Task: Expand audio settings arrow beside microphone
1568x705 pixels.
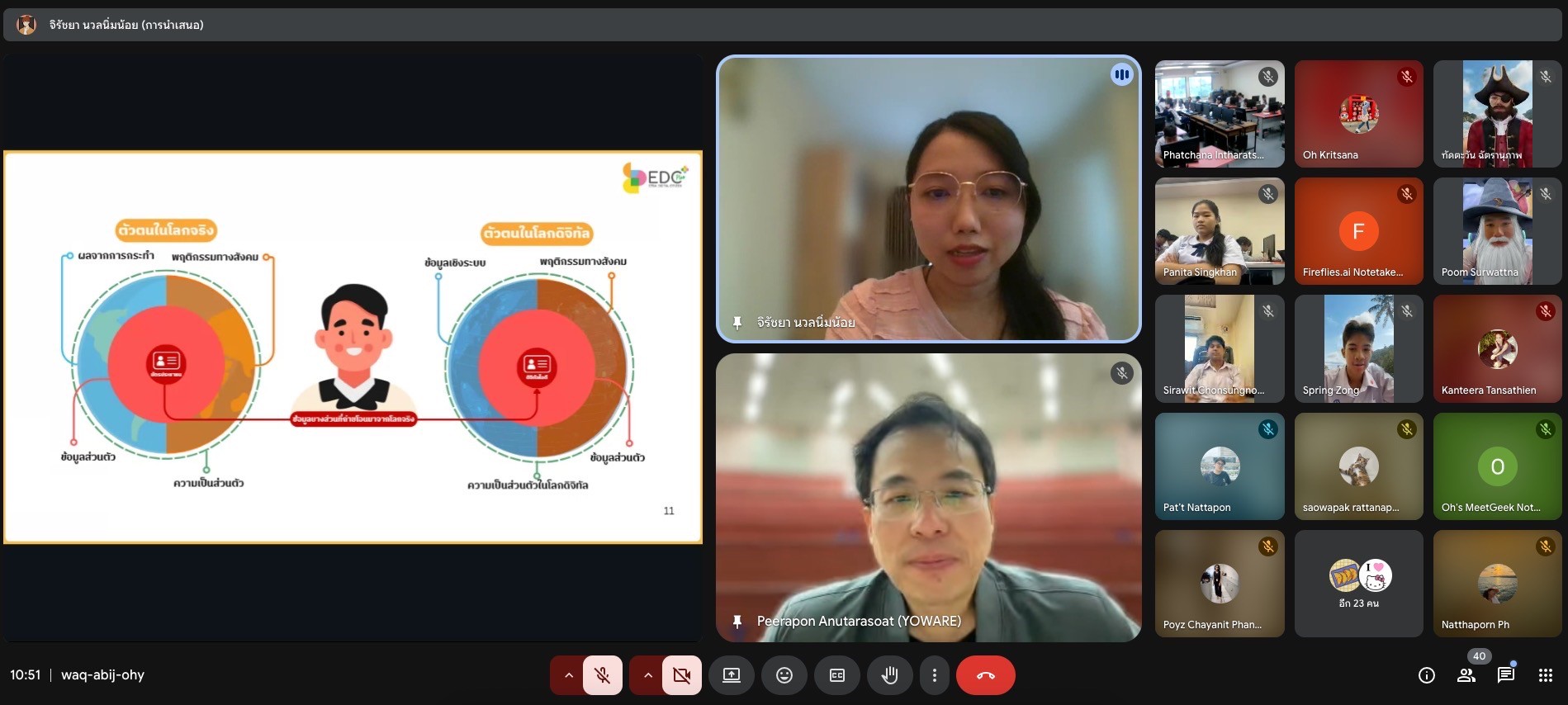Action: 568,675
